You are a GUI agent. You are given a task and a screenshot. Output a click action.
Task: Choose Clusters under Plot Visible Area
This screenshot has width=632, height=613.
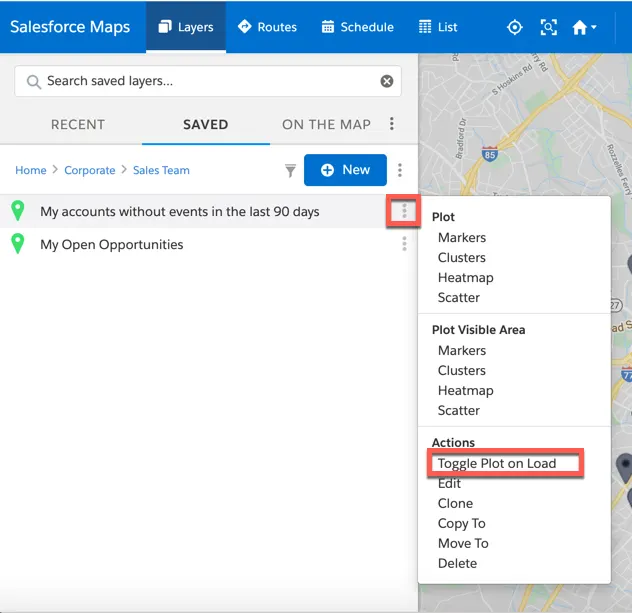coord(462,371)
